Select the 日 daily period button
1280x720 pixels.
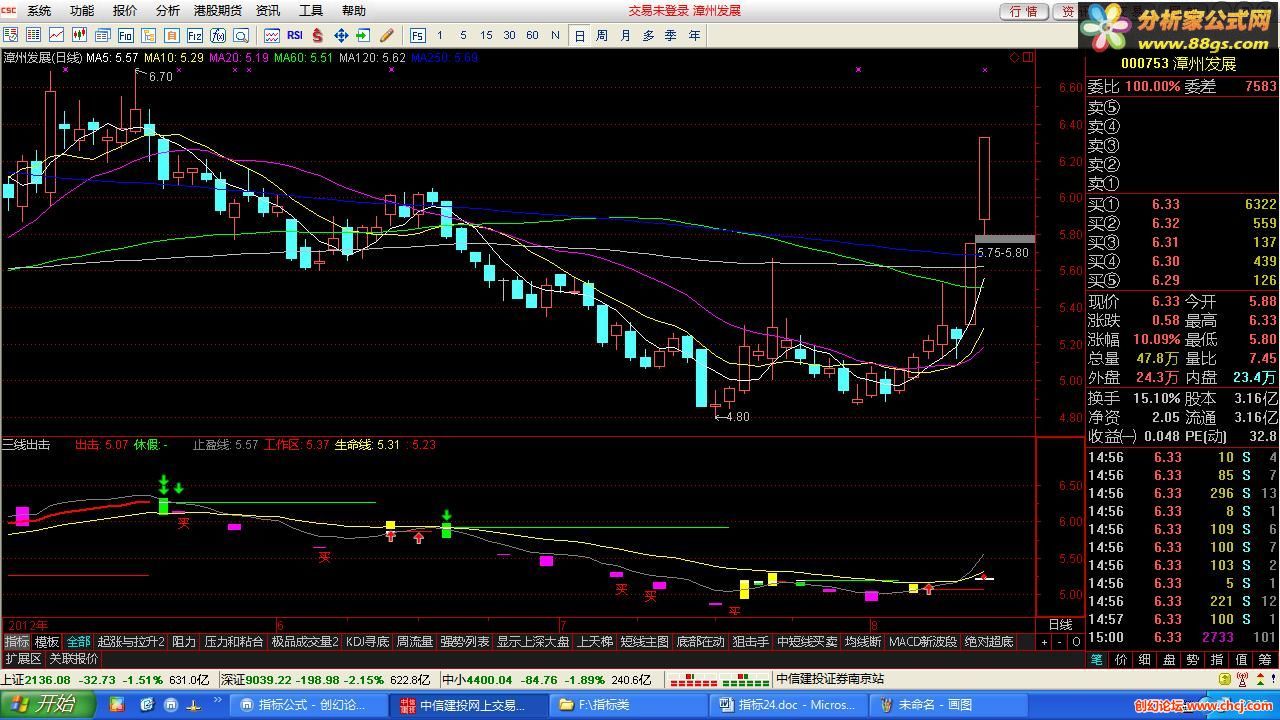pos(579,35)
